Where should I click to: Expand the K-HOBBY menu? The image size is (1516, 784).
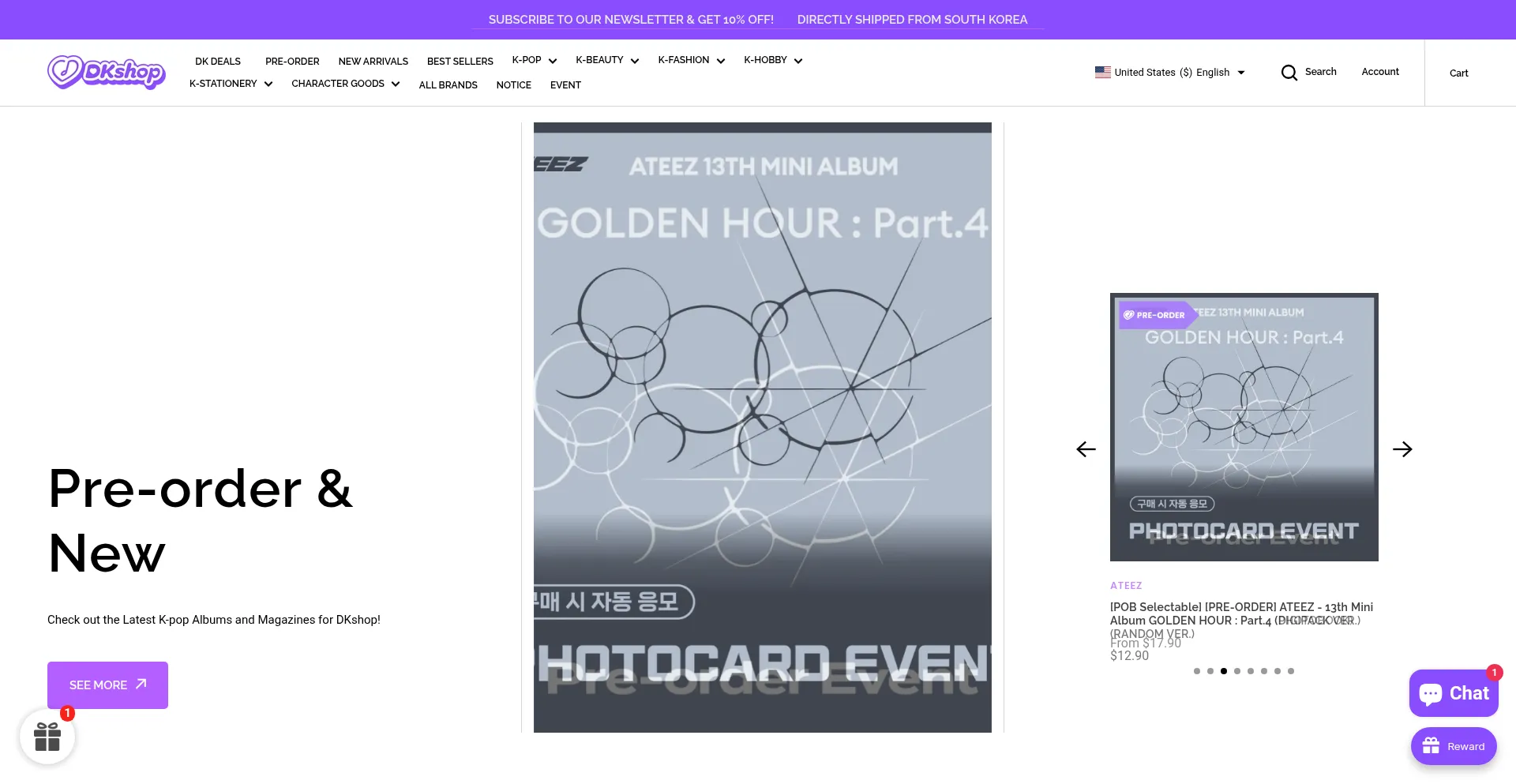[773, 60]
